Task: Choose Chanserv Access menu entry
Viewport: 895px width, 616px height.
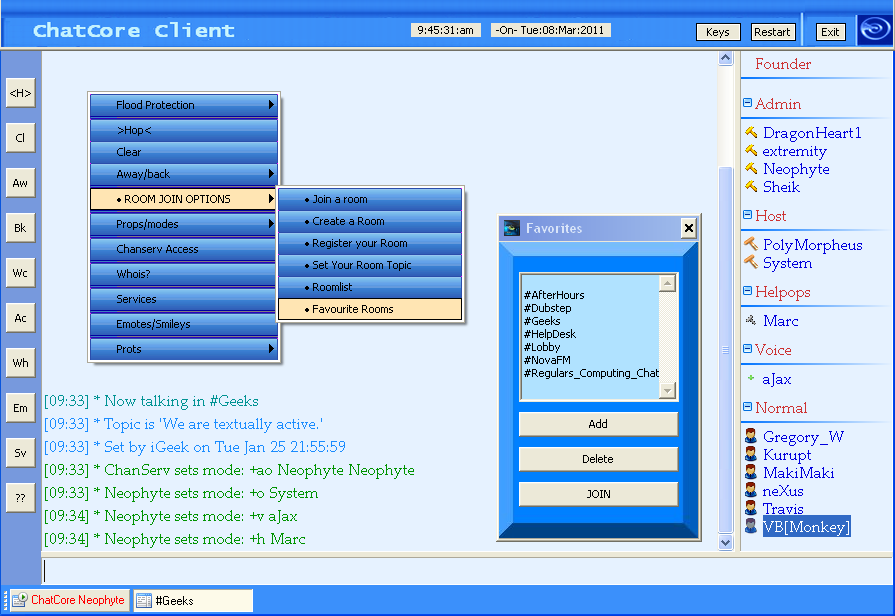Action: point(184,249)
